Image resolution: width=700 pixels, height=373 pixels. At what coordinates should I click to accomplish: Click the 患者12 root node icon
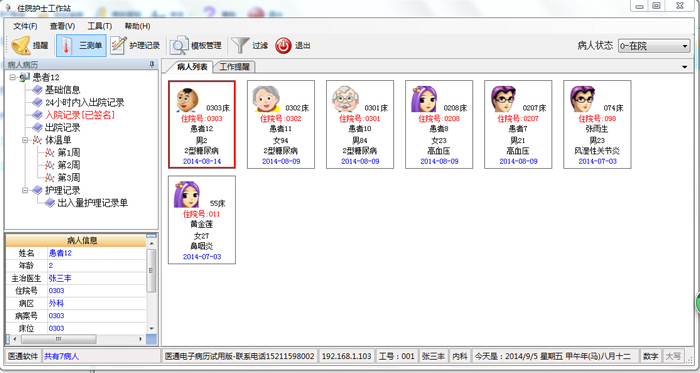25,78
